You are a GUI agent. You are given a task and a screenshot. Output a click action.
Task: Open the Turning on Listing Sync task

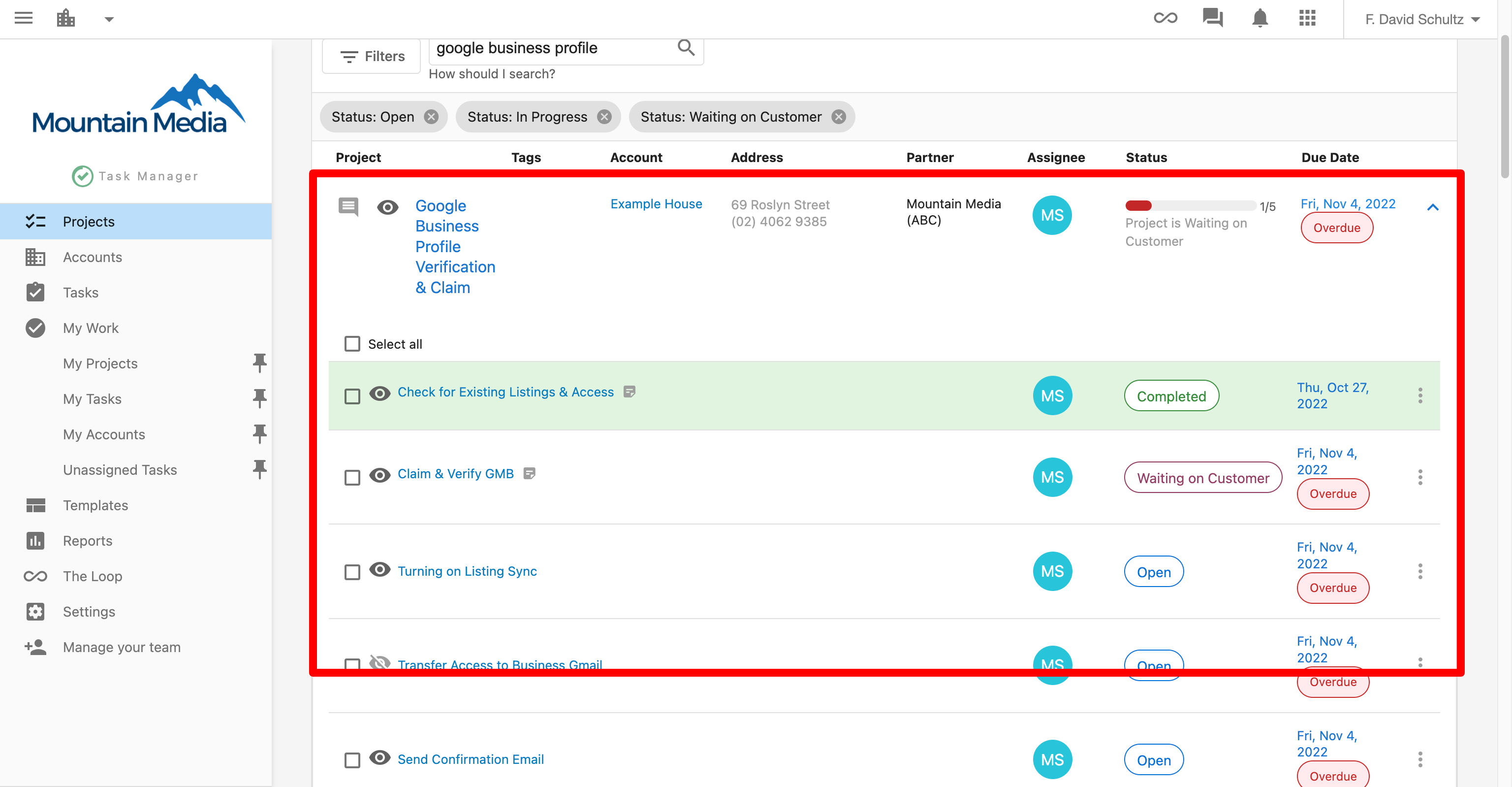click(467, 571)
